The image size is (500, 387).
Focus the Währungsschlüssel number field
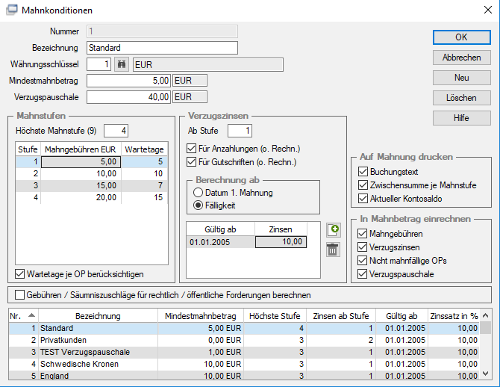click(99, 64)
